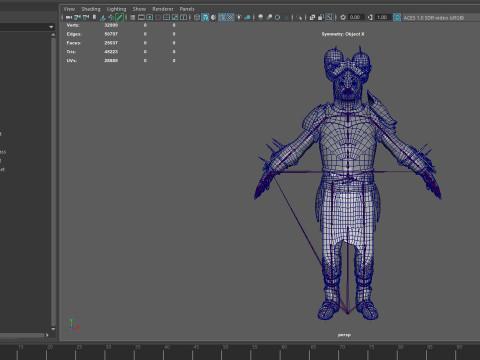Toggle the highlighted X-Ray Joints icon
The width and height of the screenshot is (480, 360).
coord(329,17)
